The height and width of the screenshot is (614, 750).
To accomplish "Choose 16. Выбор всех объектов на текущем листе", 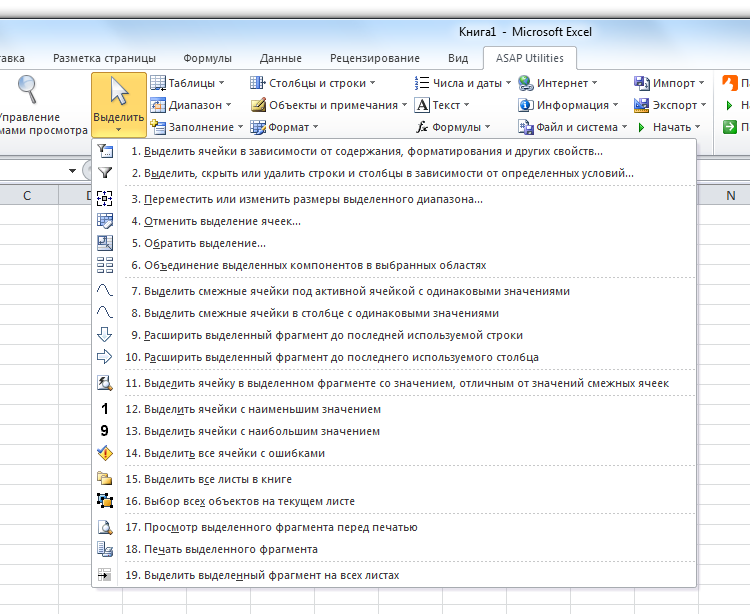I will 394,501.
